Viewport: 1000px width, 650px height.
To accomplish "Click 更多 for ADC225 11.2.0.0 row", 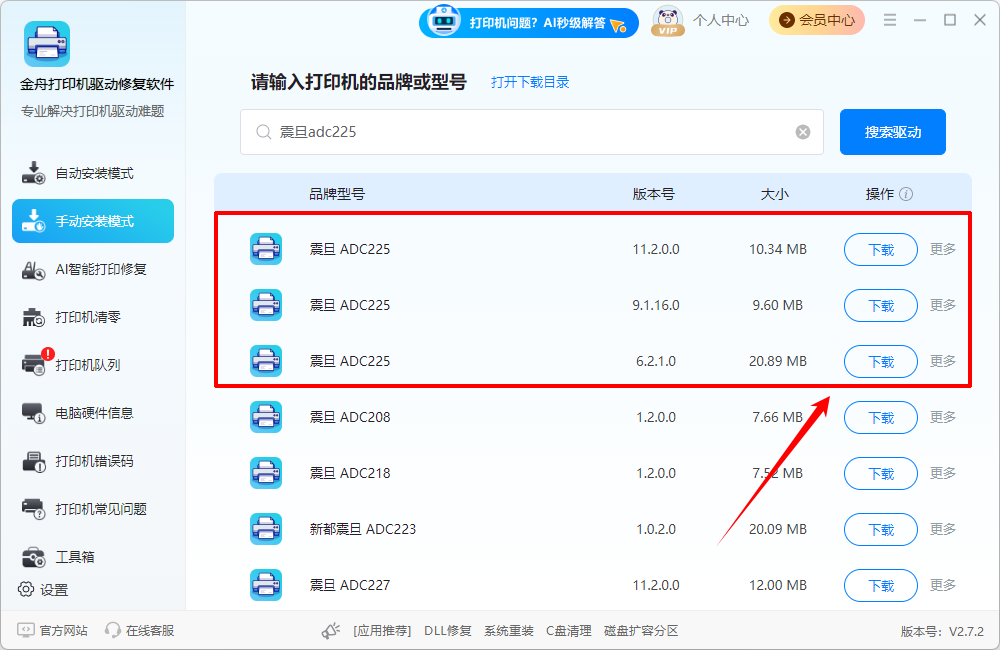I will [943, 249].
